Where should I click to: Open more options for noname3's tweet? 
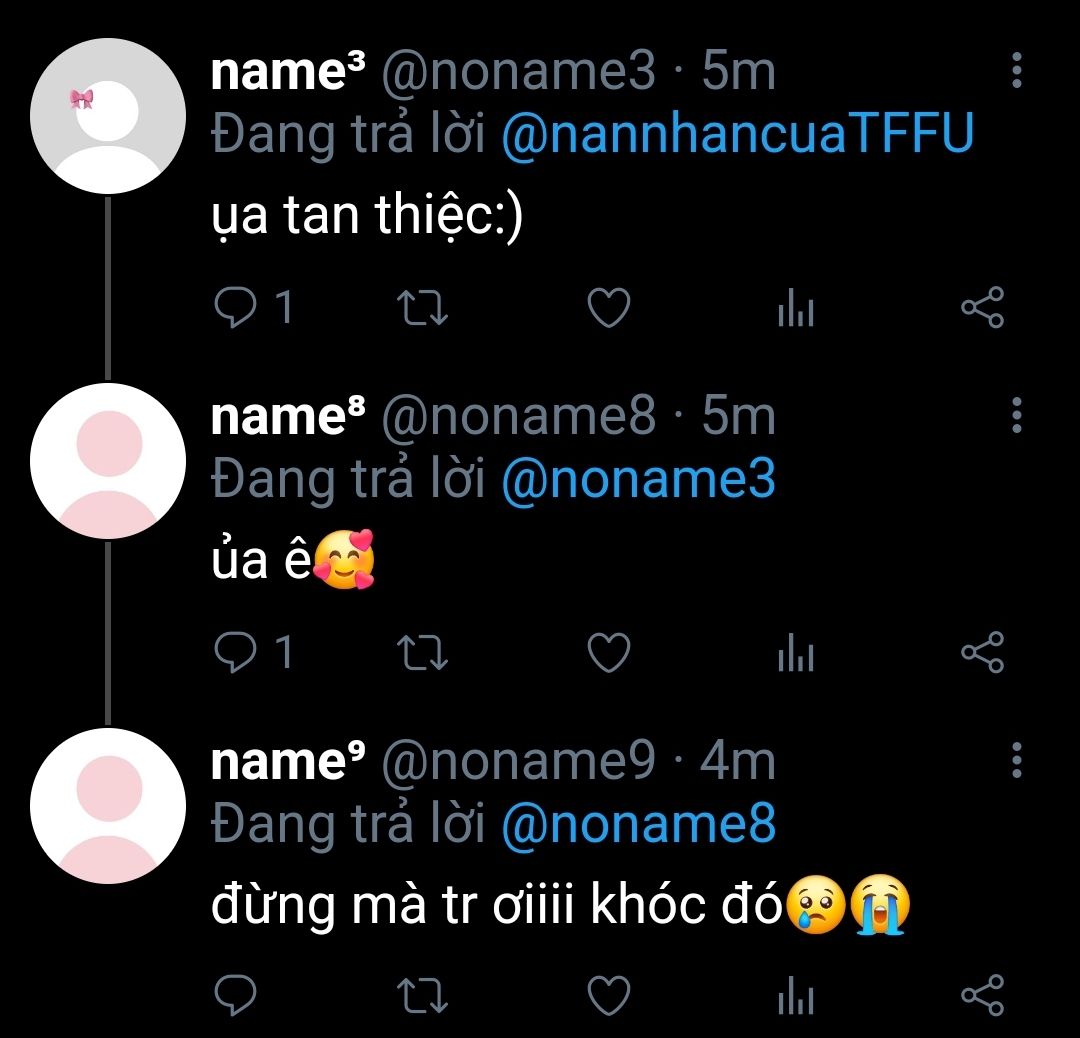pos(1016,70)
